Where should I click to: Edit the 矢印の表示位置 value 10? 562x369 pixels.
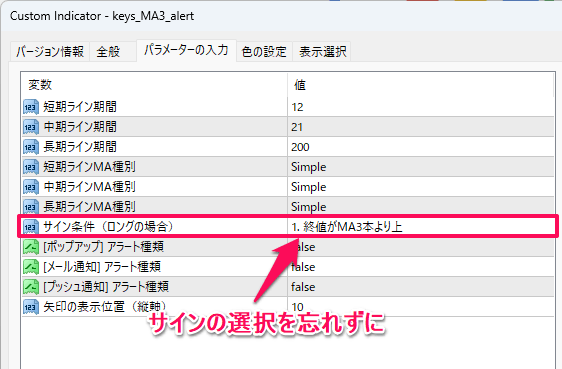pos(421,307)
